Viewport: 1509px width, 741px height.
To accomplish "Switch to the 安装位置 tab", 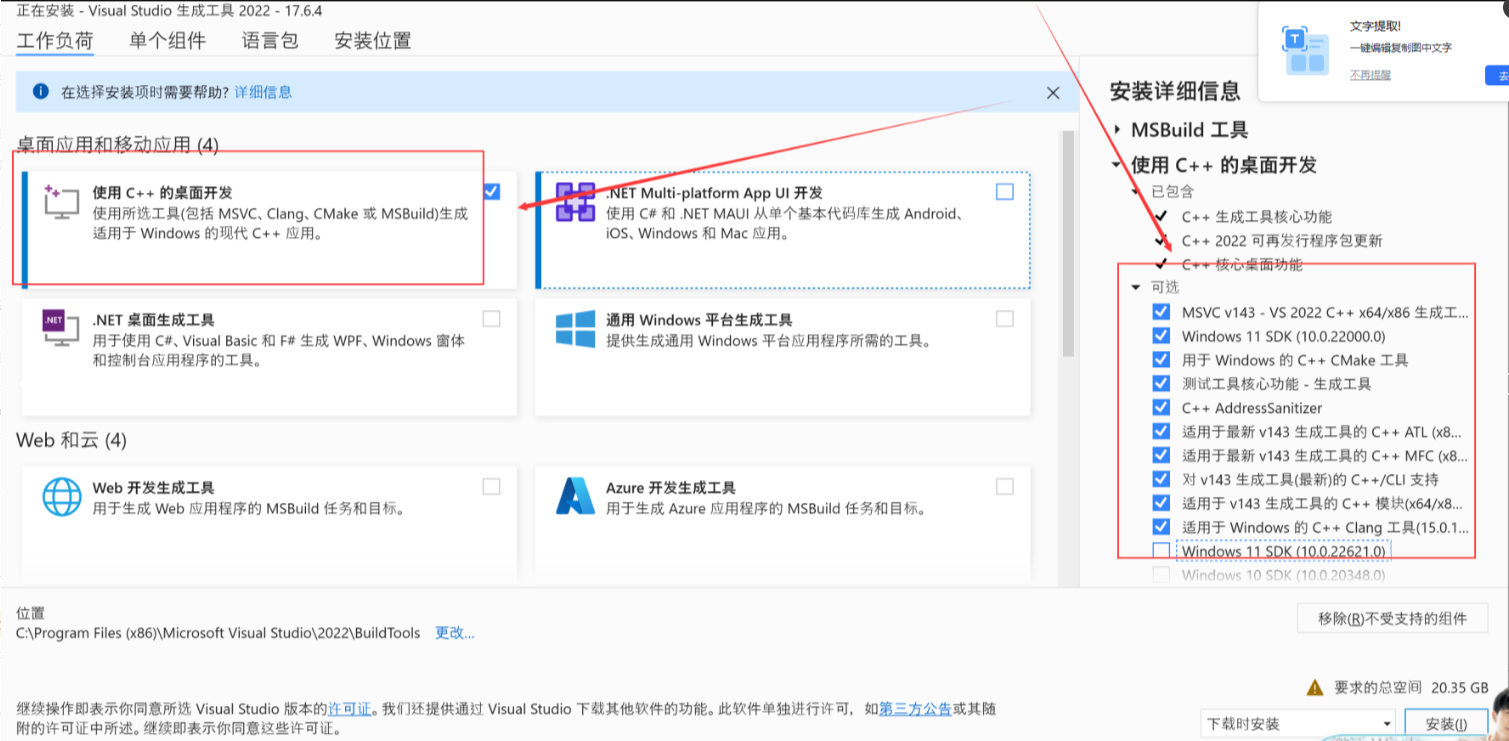I will [x=373, y=41].
